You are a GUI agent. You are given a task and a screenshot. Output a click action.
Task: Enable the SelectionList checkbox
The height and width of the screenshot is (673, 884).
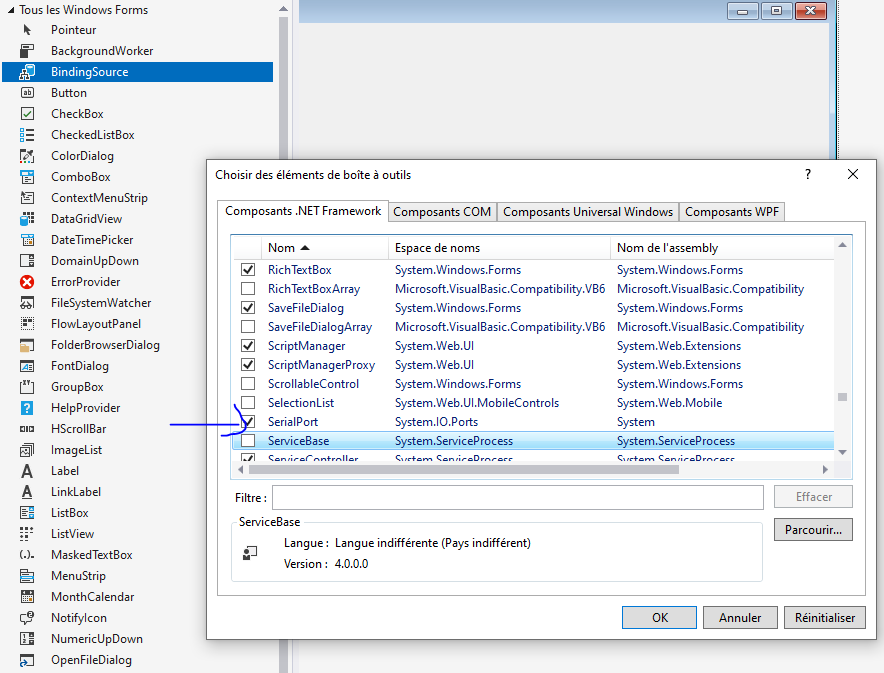(248, 403)
